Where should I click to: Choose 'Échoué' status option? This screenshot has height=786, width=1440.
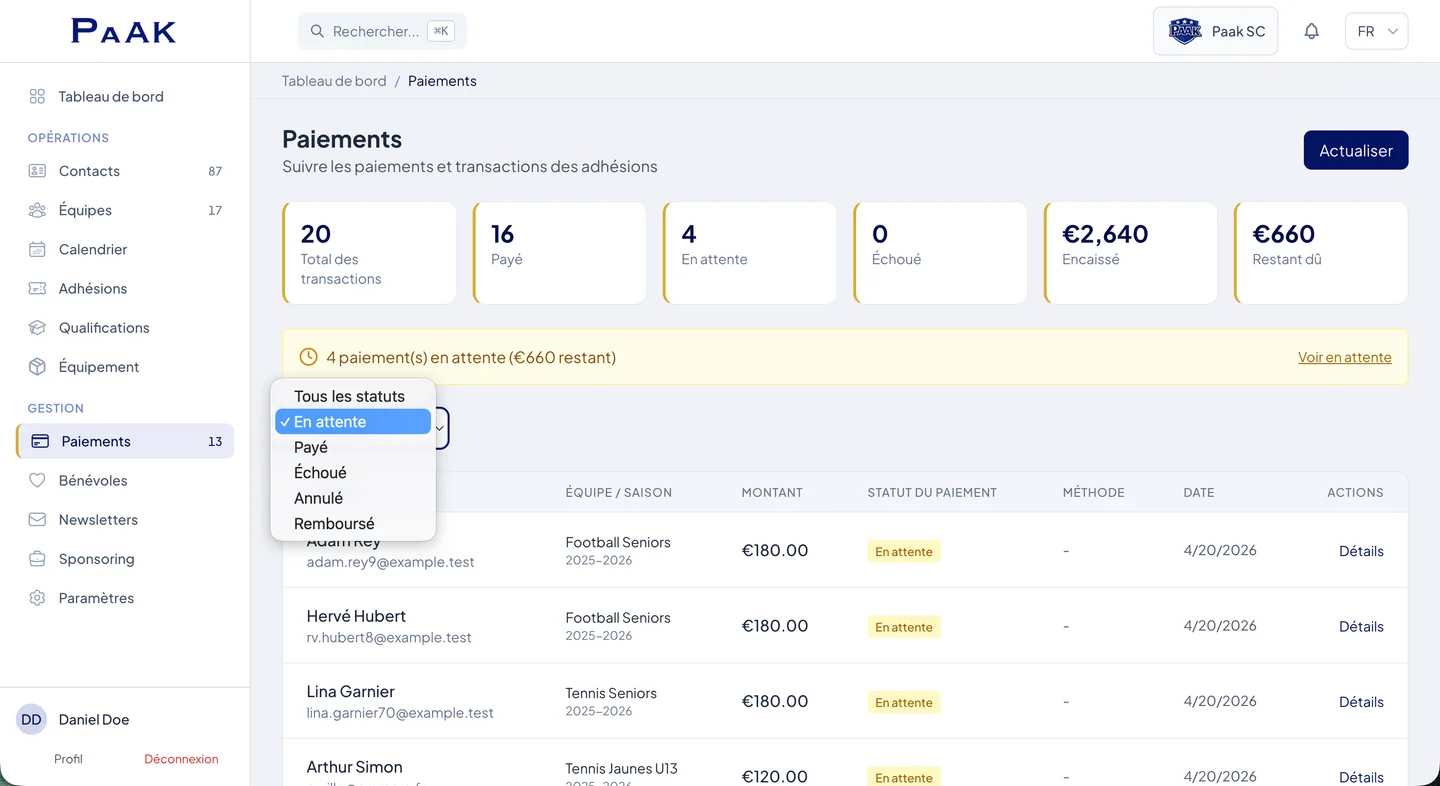[x=353, y=473]
